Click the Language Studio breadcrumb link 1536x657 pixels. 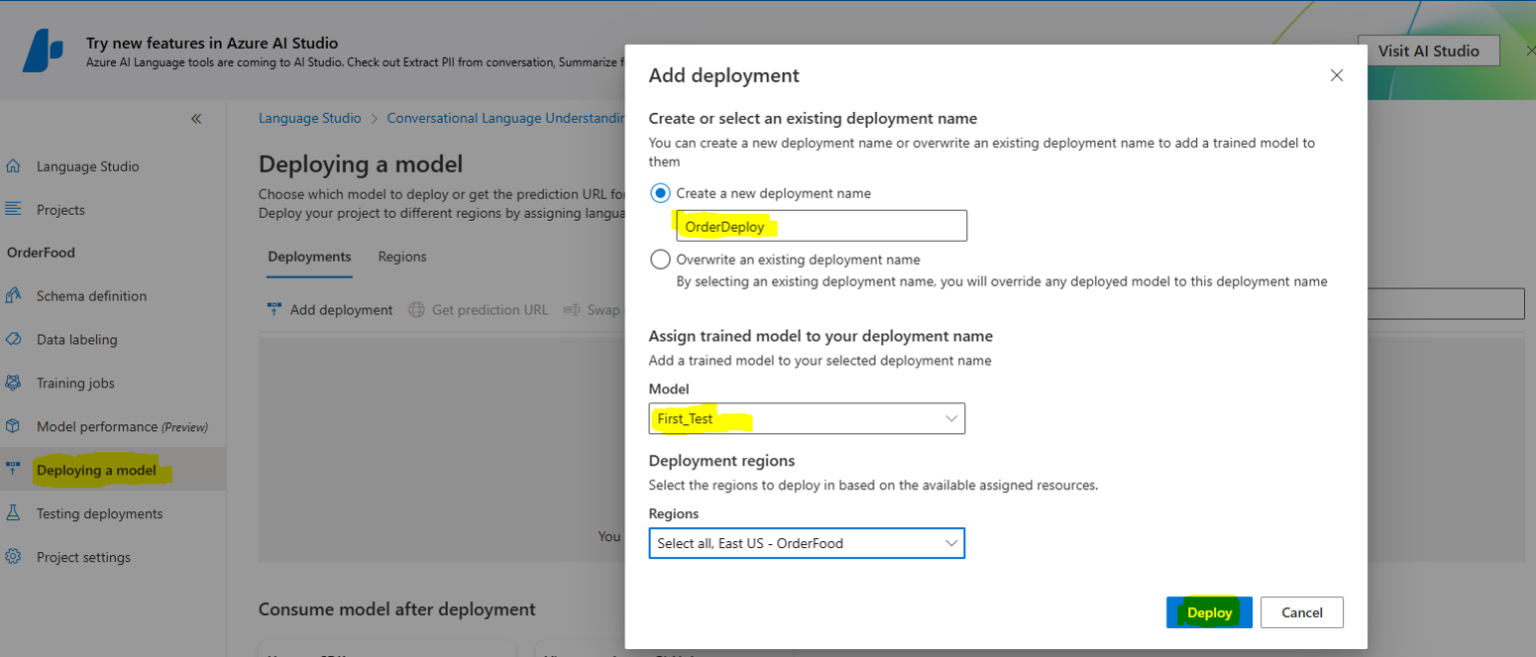point(310,117)
